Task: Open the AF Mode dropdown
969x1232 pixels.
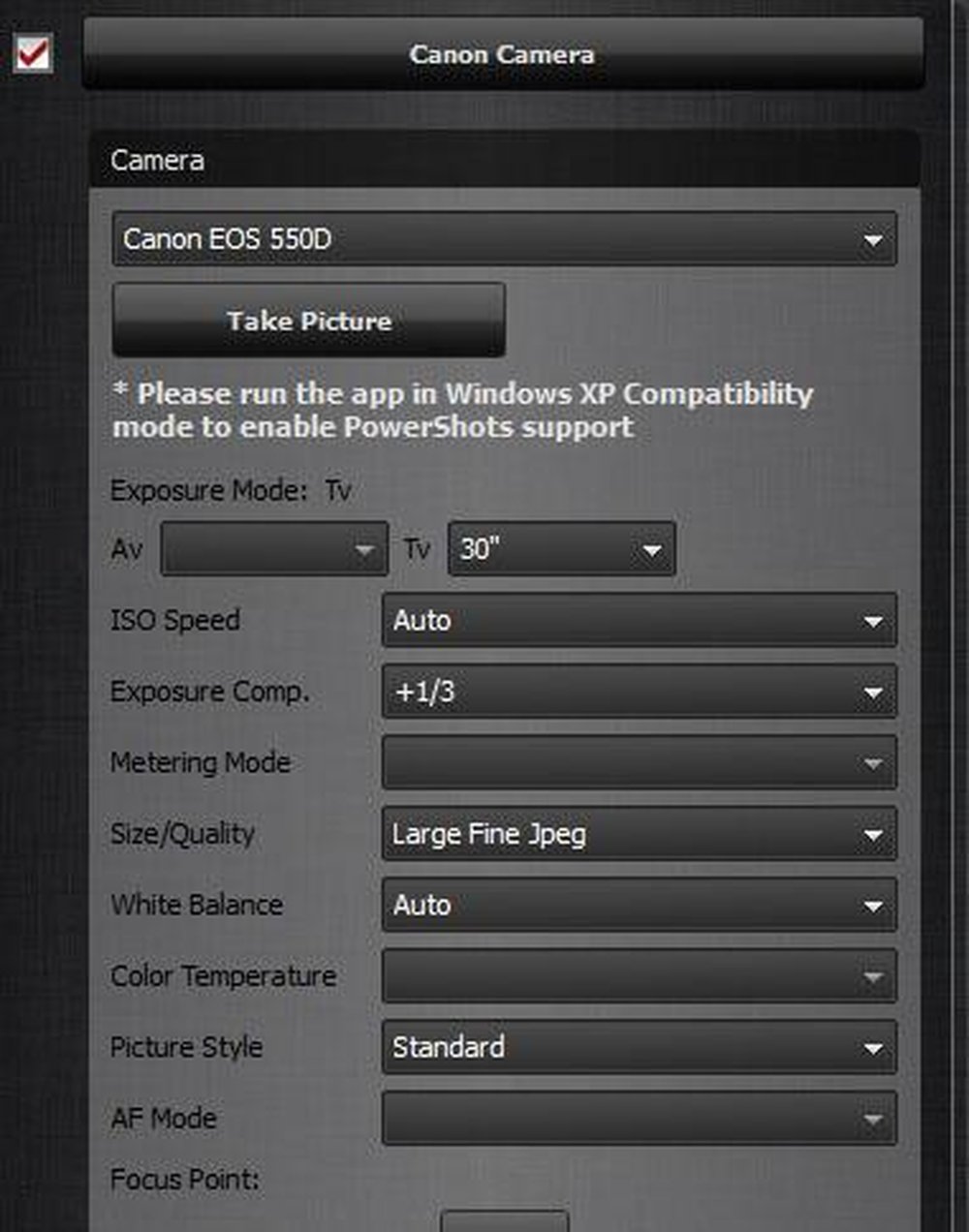Action: tap(640, 1119)
